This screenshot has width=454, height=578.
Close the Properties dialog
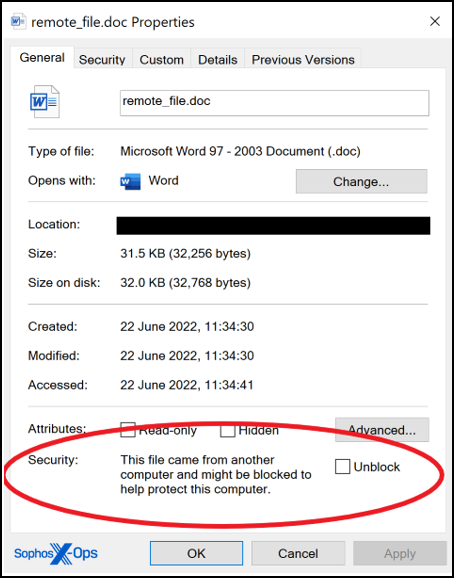coord(435,21)
